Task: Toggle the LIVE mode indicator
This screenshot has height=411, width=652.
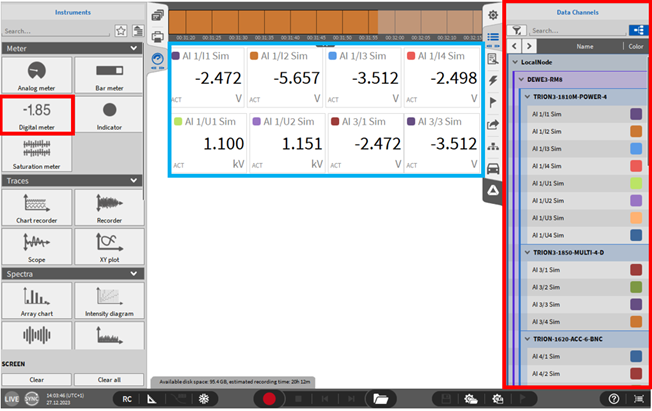Action: coord(12,399)
